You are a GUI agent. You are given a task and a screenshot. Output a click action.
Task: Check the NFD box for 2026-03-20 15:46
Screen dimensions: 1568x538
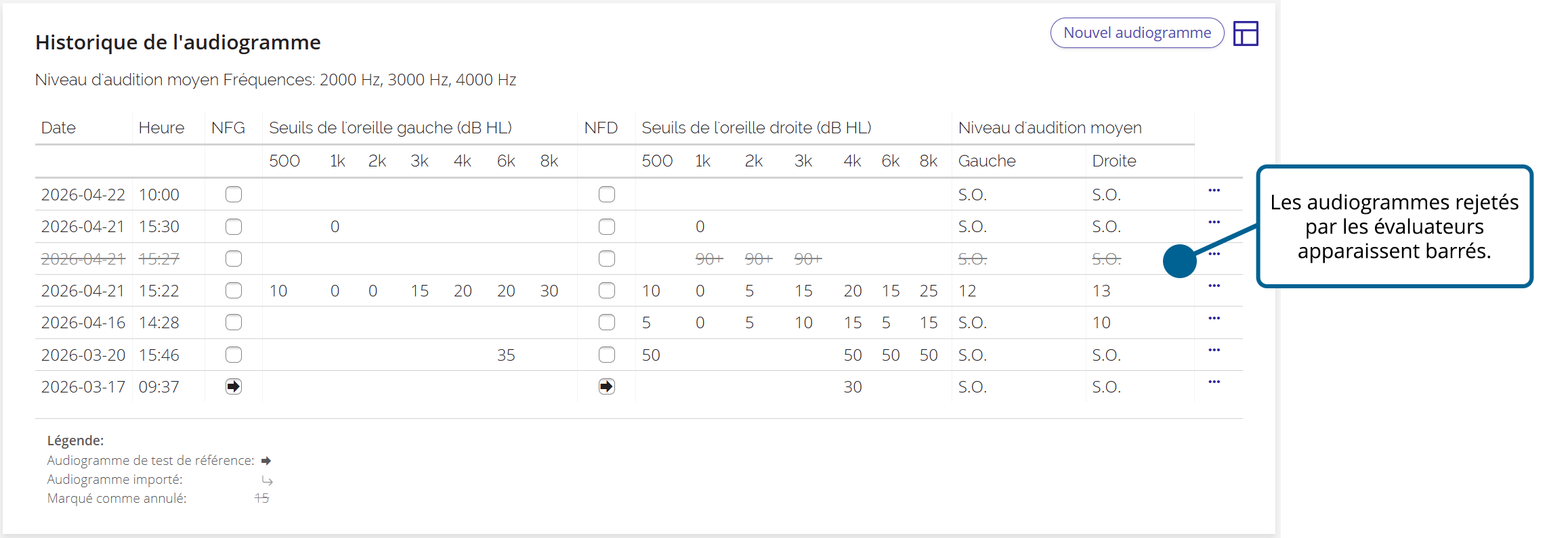[x=607, y=355]
